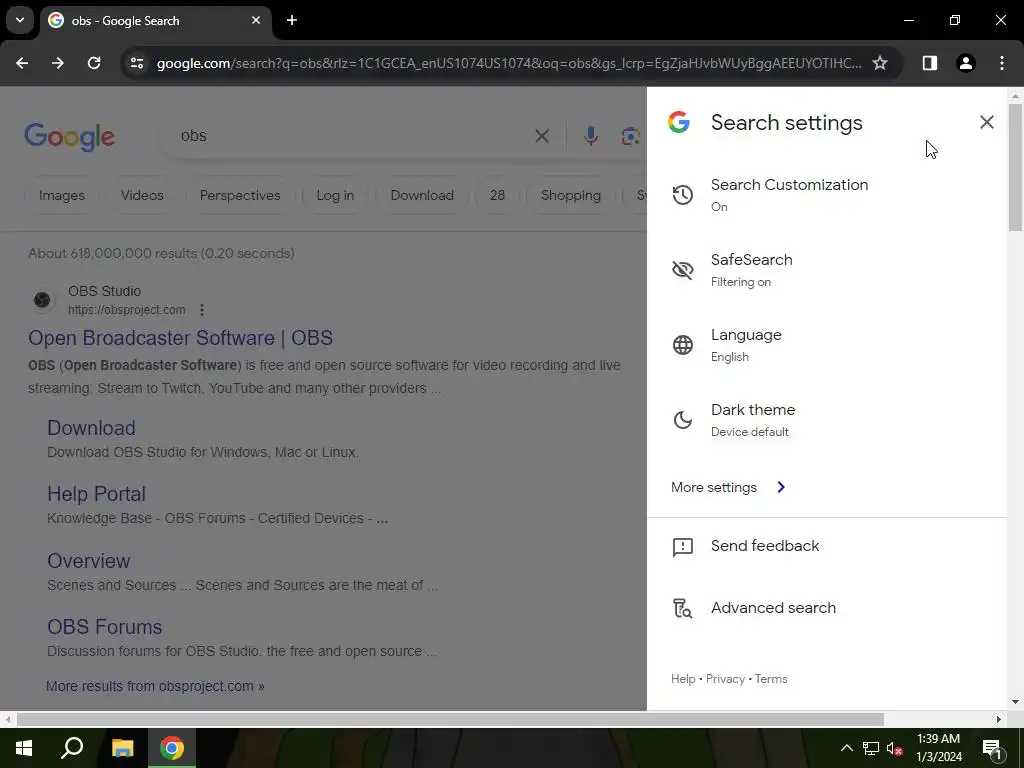Image resolution: width=1024 pixels, height=768 pixels.
Task: Click the Dark theme moon icon
Action: 682,420
